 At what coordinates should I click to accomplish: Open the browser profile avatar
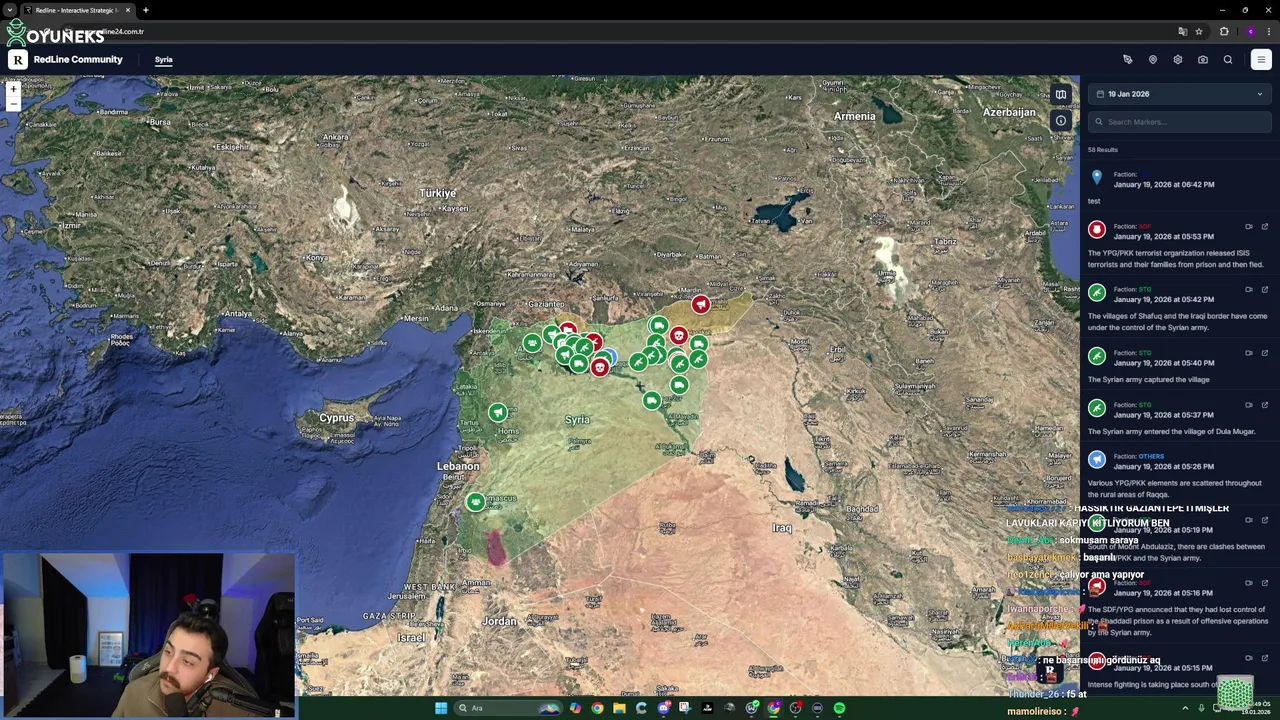coord(1250,31)
